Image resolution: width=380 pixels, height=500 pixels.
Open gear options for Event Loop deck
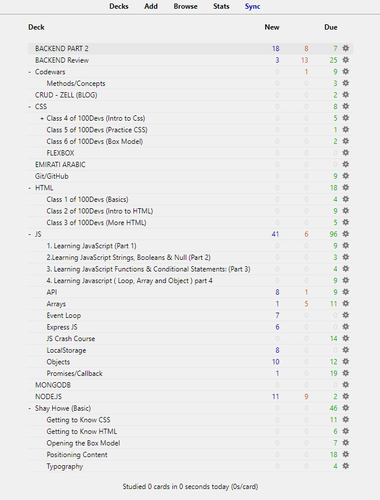click(x=346, y=315)
